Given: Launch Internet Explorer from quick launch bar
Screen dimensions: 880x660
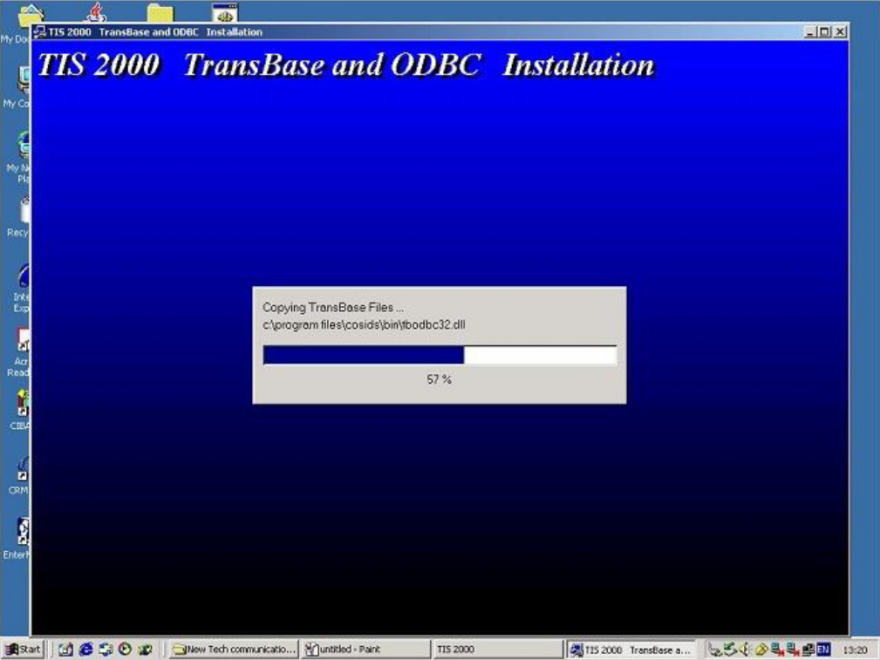Looking at the screenshot, I should (x=86, y=649).
